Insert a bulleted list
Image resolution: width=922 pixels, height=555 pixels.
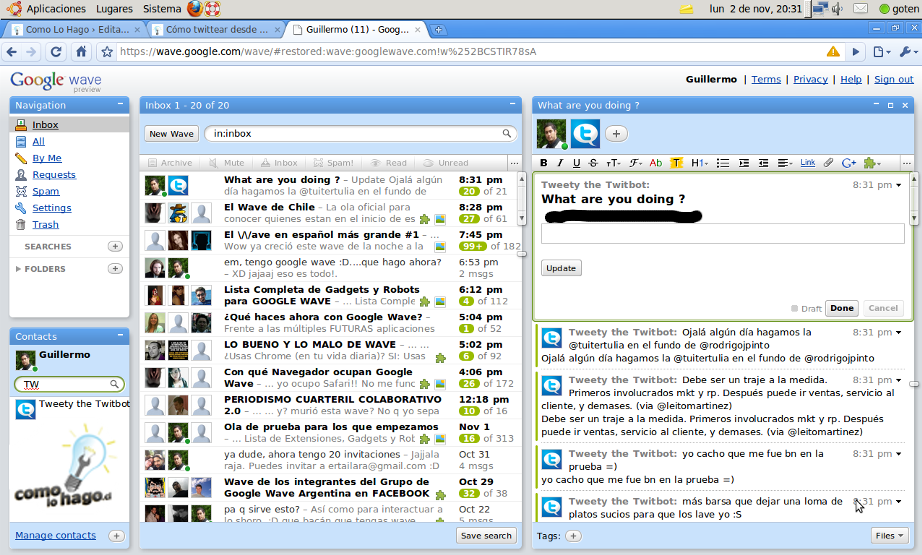723,163
